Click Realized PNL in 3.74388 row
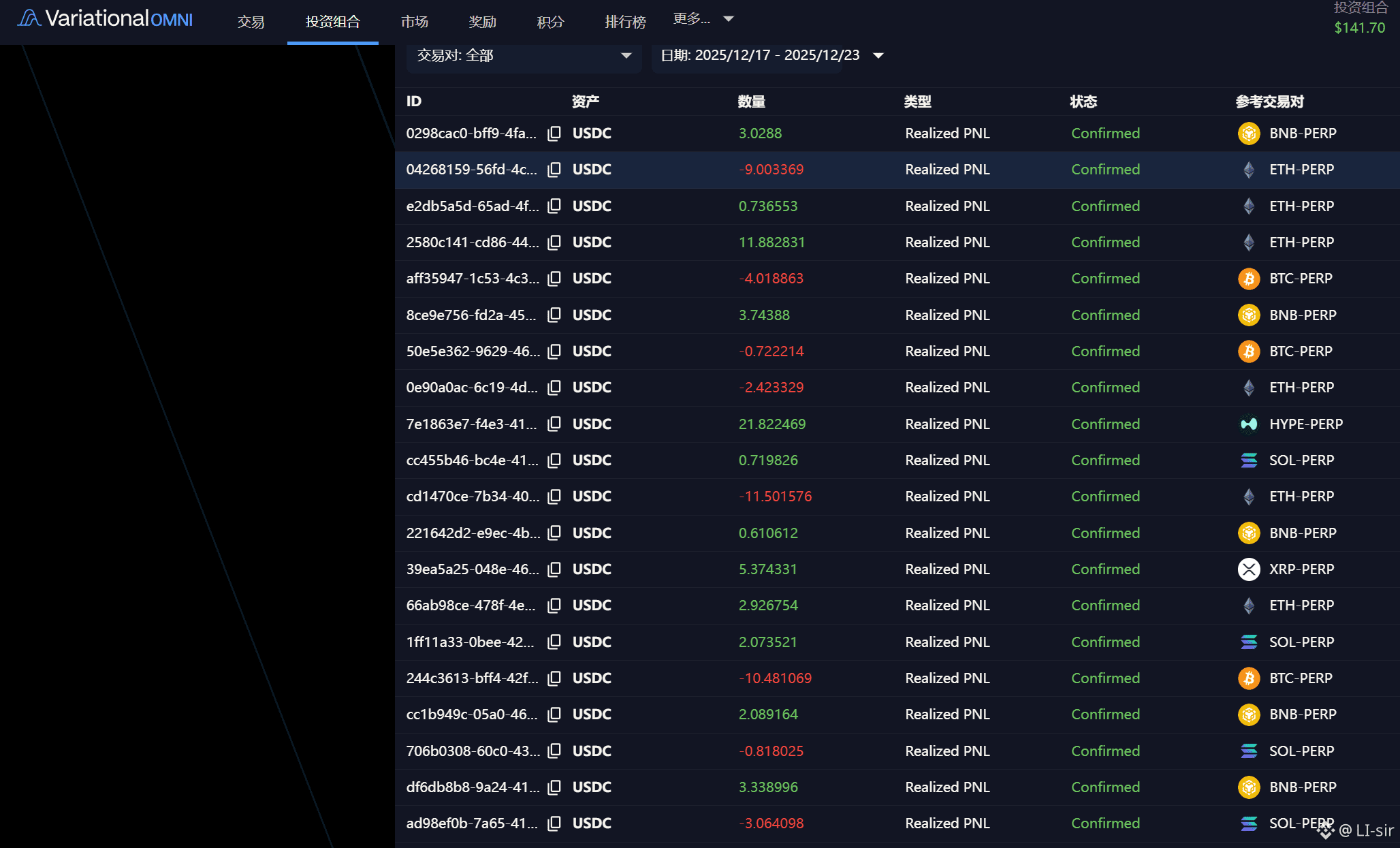This screenshot has height=848, width=1400. click(948, 315)
